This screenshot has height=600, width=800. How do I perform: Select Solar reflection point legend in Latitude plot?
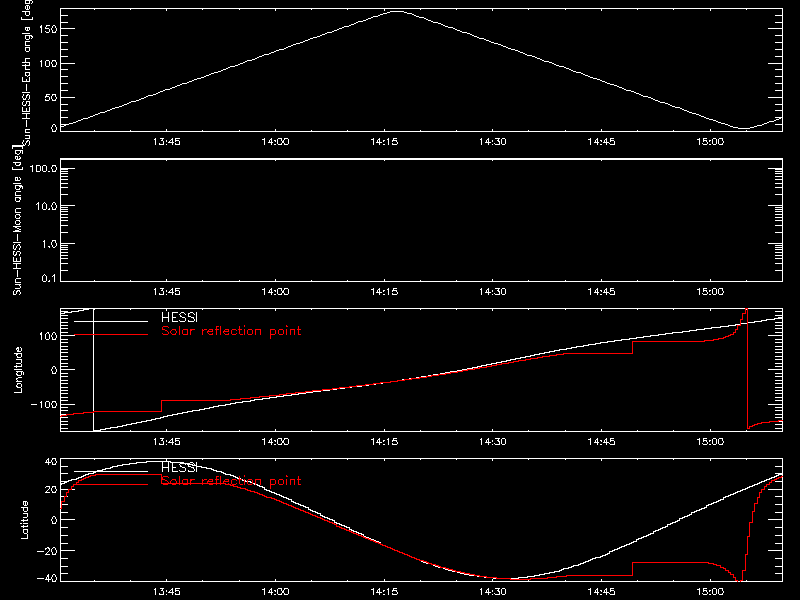pos(231,481)
